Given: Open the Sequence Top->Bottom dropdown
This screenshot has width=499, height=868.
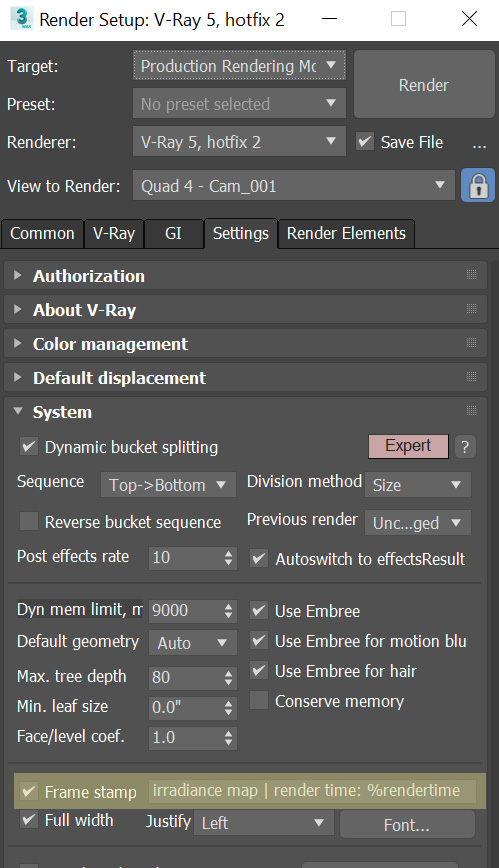Looking at the screenshot, I should point(168,485).
